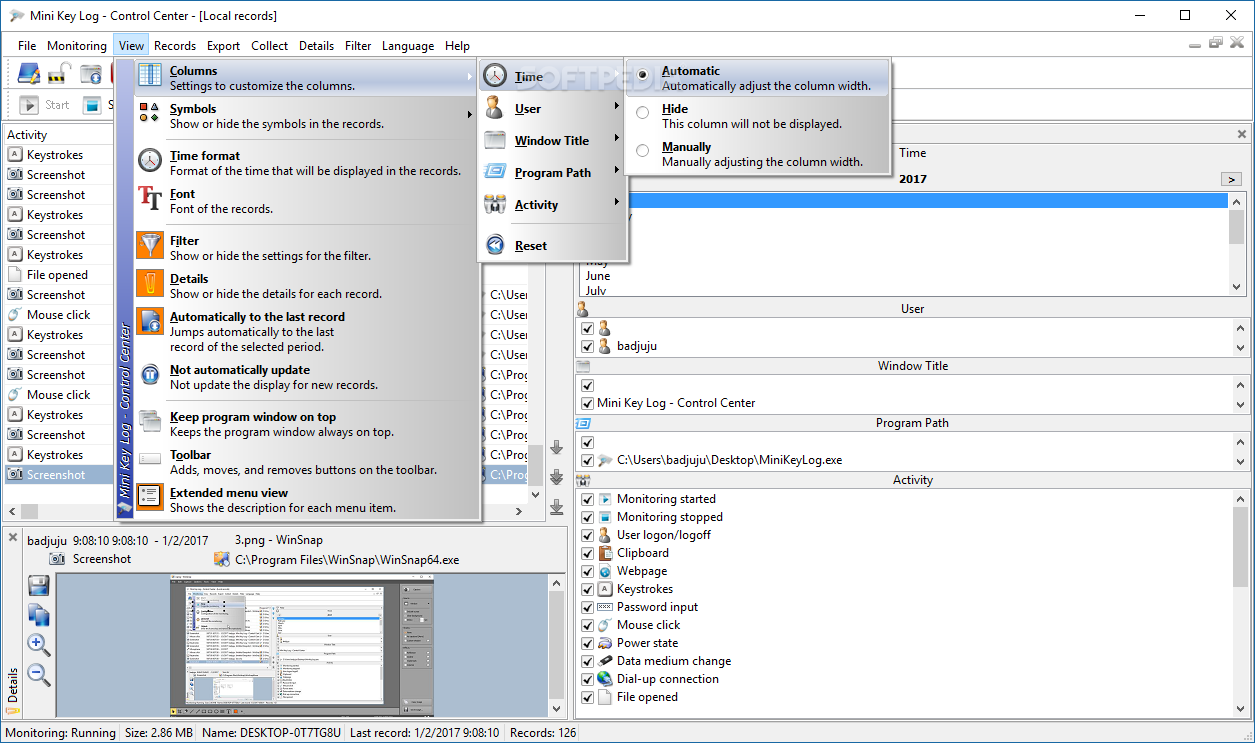Open the Language menu
This screenshot has width=1255, height=743.
click(408, 45)
